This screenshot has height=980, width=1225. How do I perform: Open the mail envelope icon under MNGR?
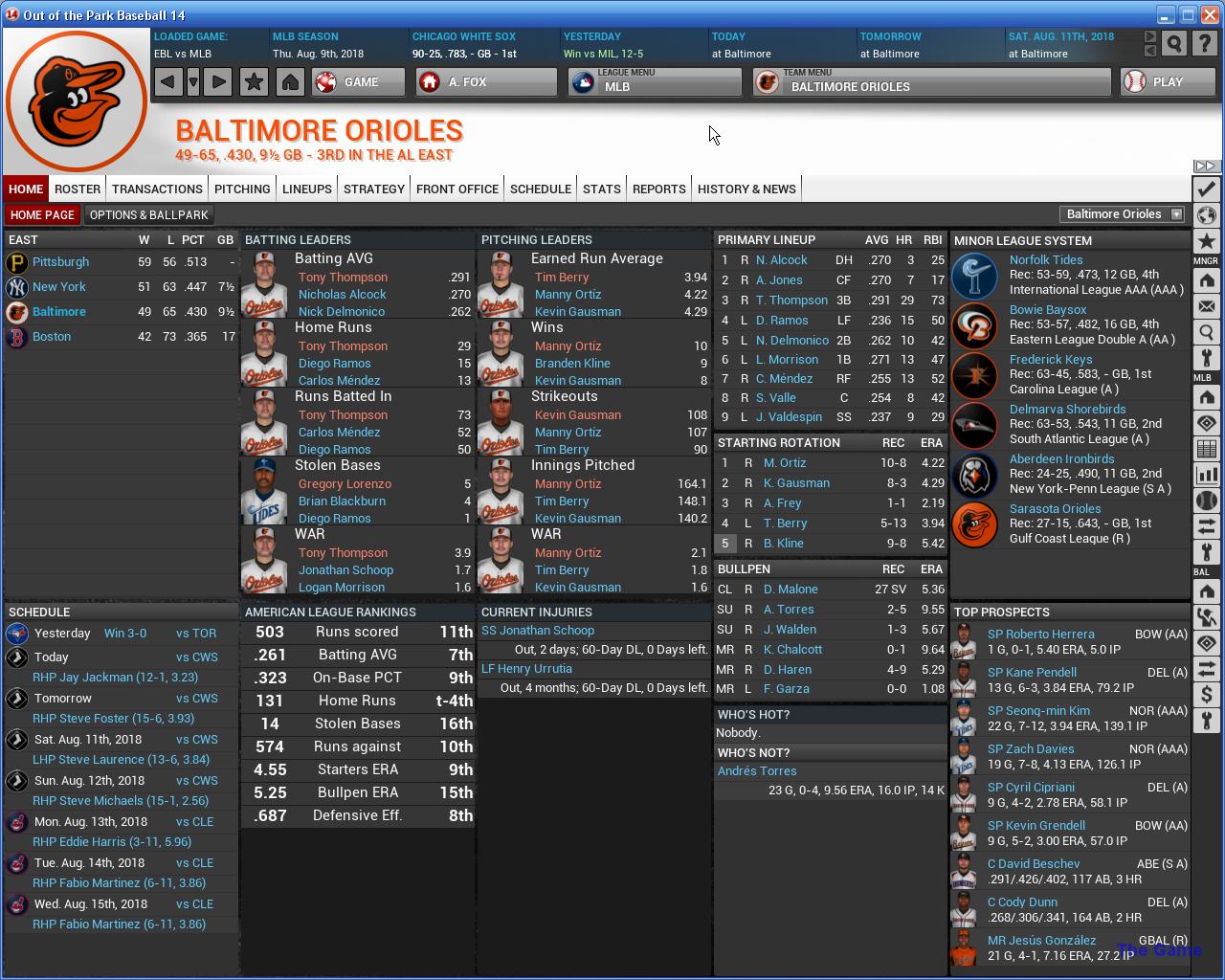click(1206, 306)
